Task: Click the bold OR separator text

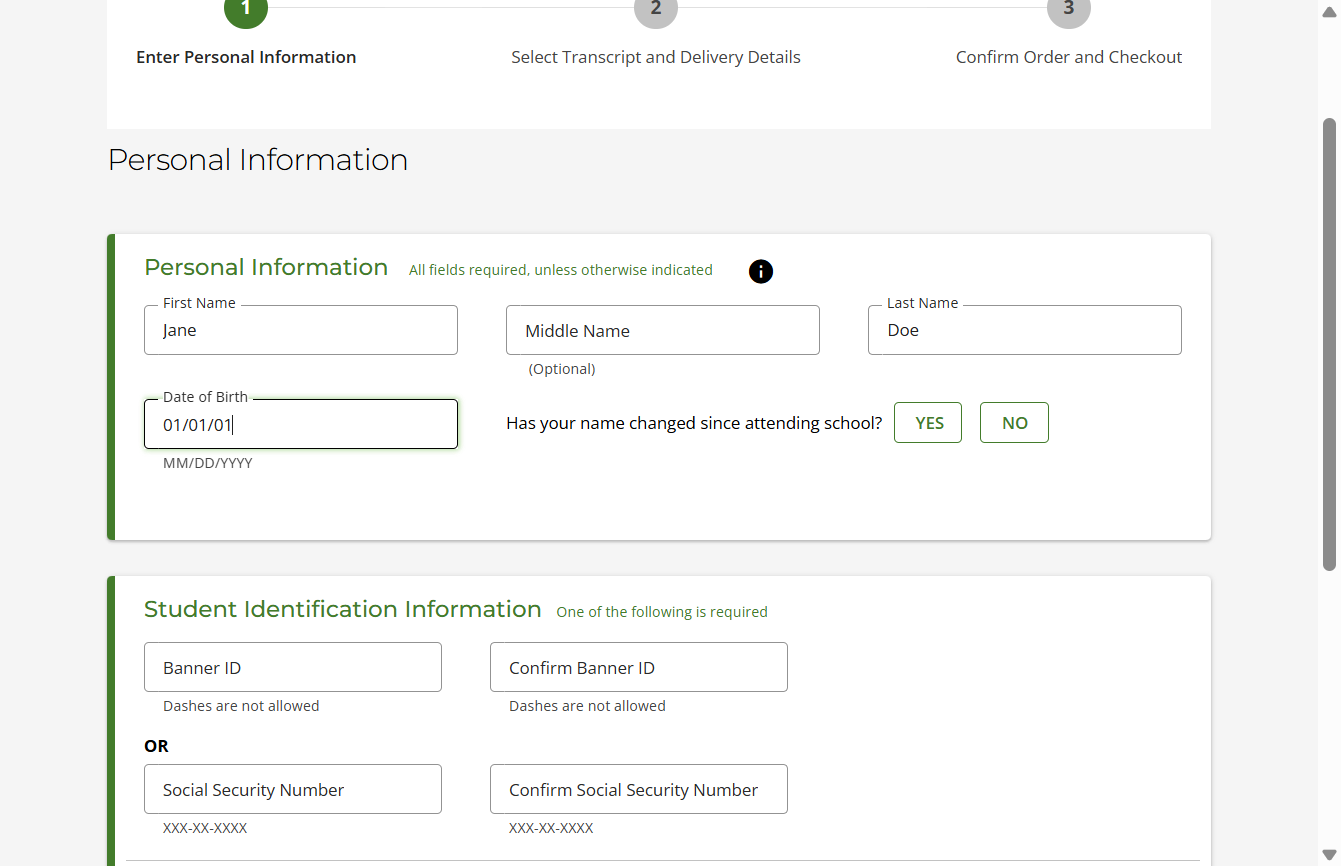Action: tap(156, 746)
